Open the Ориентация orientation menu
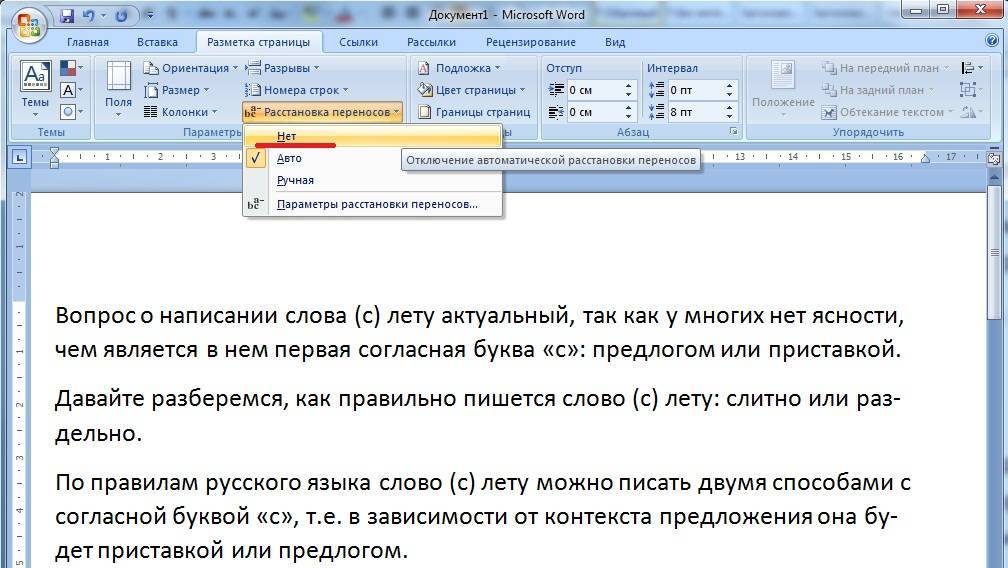Image resolution: width=1008 pixels, height=568 pixels. coord(190,67)
